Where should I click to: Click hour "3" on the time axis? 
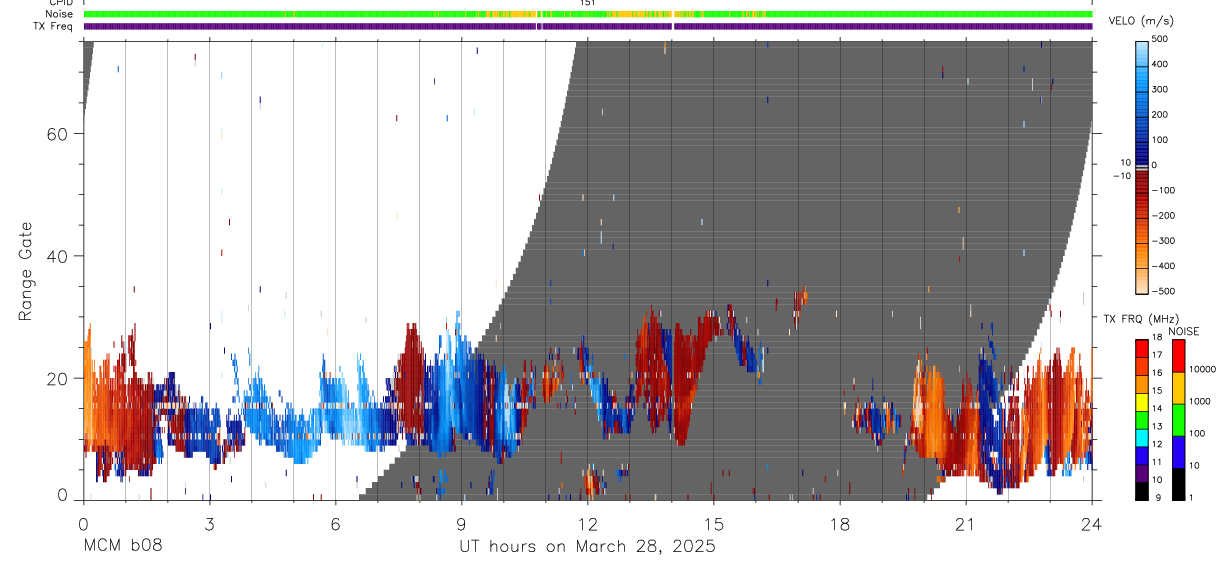(x=209, y=523)
